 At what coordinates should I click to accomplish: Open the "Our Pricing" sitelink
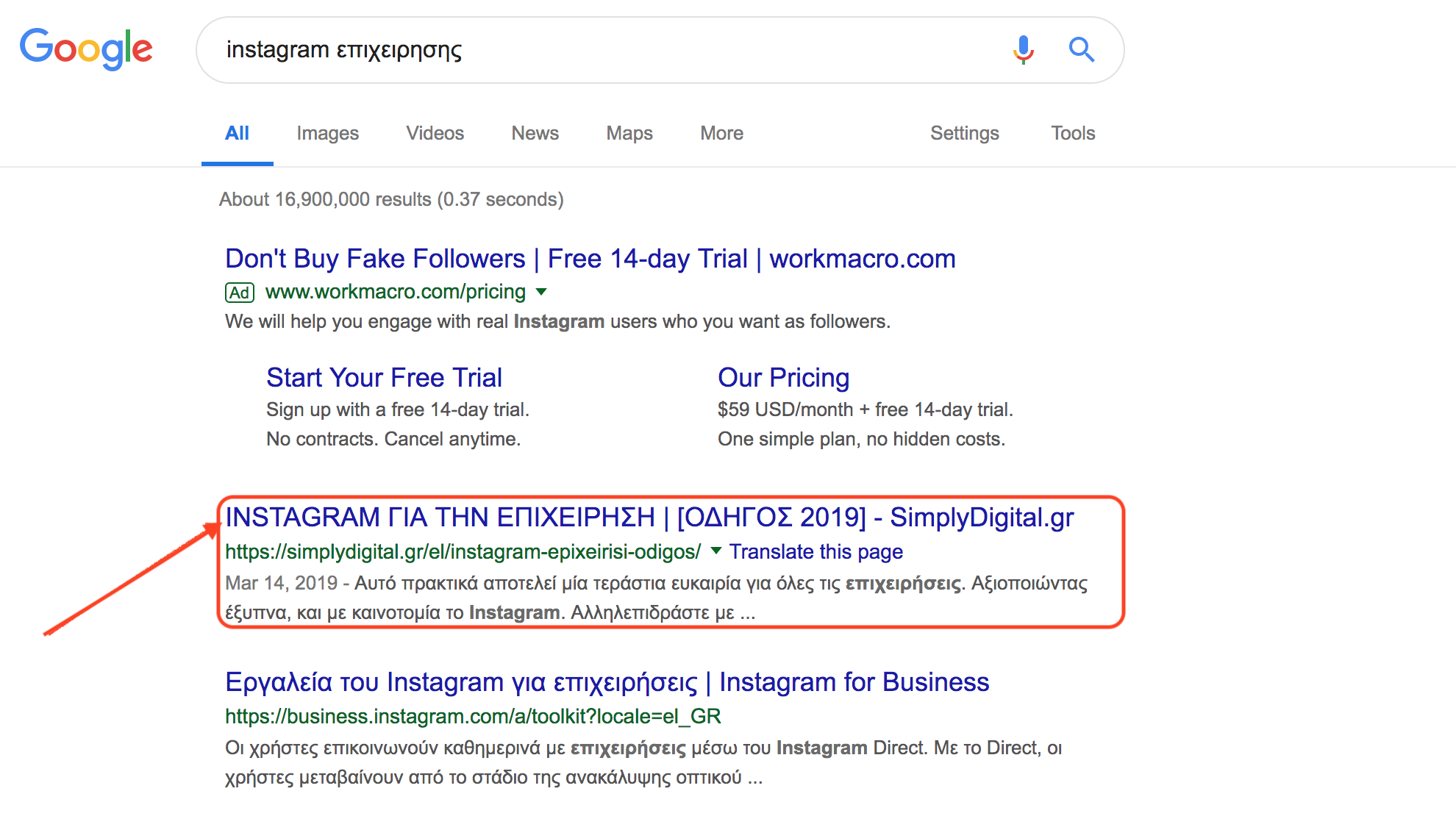pyautogui.click(x=783, y=378)
